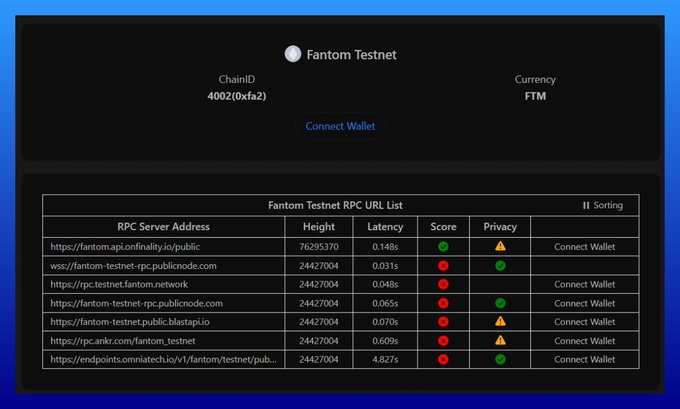This screenshot has width=680, height=409.
Task: Click red score icon in rpc.ankr.com row
Action: click(x=443, y=341)
